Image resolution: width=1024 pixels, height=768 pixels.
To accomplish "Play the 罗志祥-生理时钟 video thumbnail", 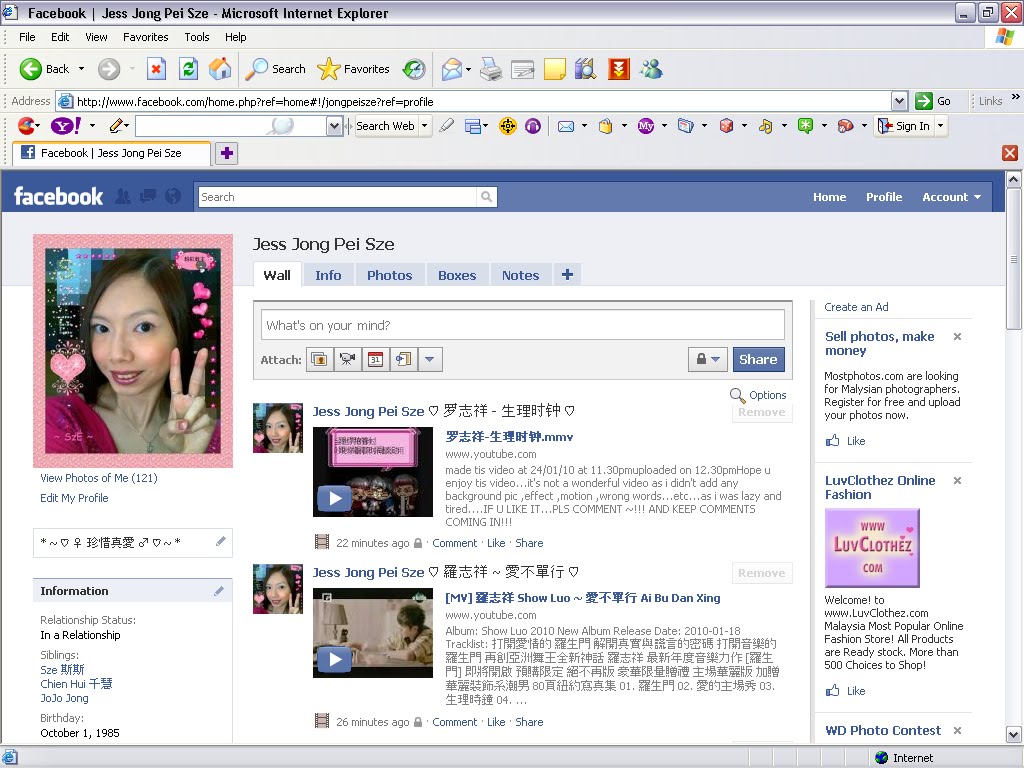I will (373, 472).
